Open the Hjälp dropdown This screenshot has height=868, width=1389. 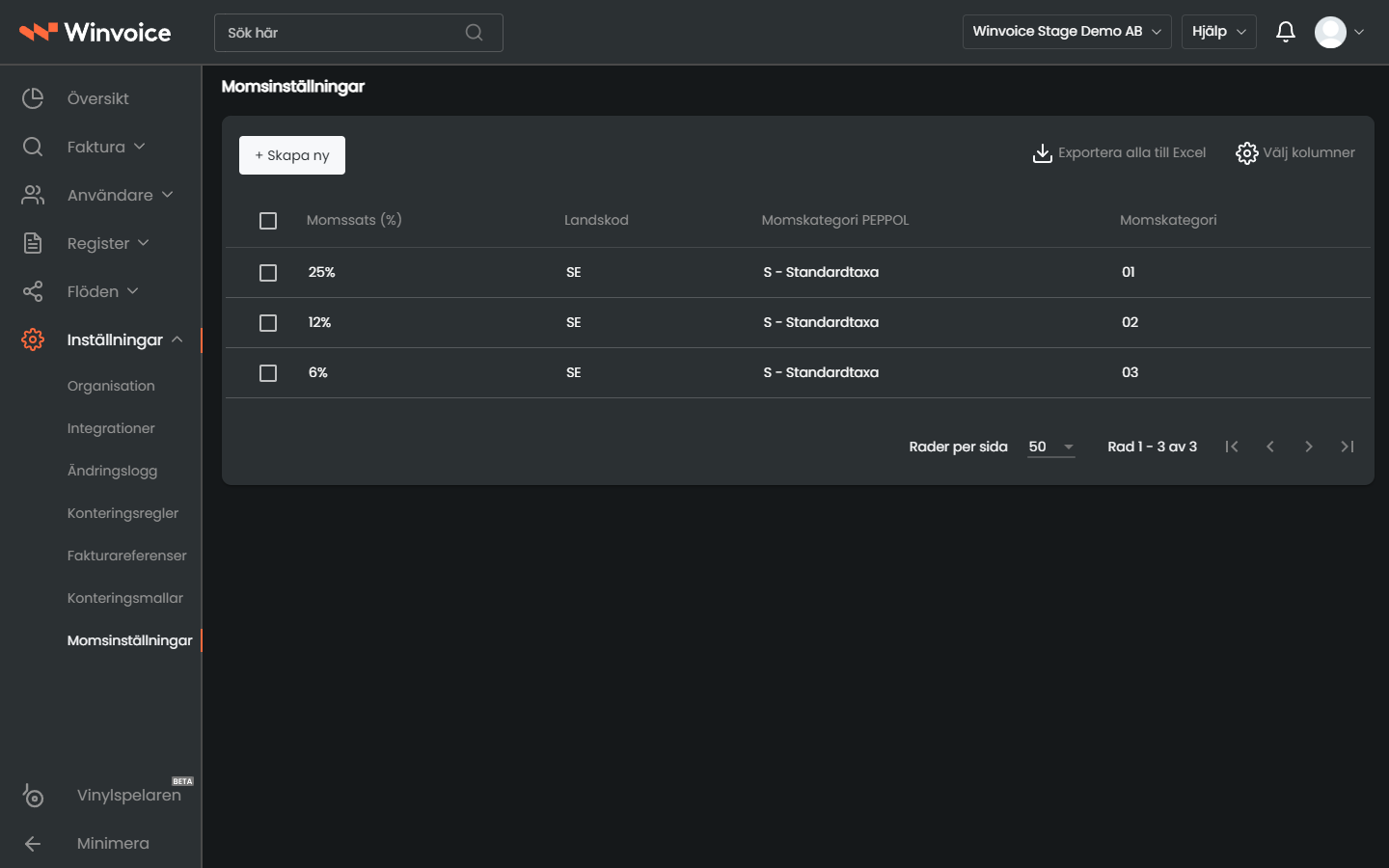tap(1219, 32)
